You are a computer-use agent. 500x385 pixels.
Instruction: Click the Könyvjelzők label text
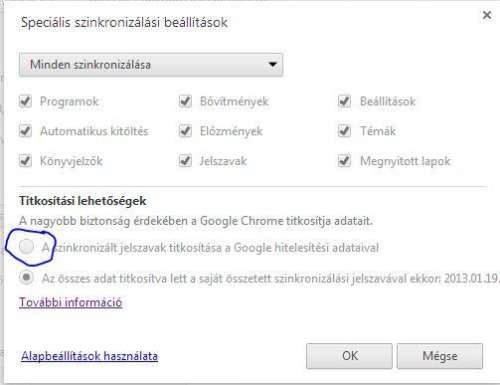tap(71, 161)
